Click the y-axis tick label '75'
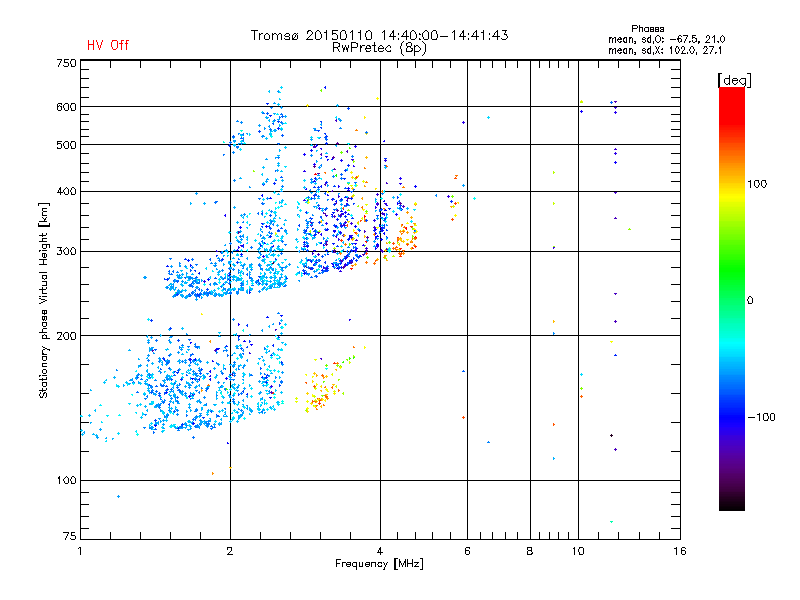Image resolution: width=800 pixels, height=600 pixels. pyautogui.click(x=70, y=536)
